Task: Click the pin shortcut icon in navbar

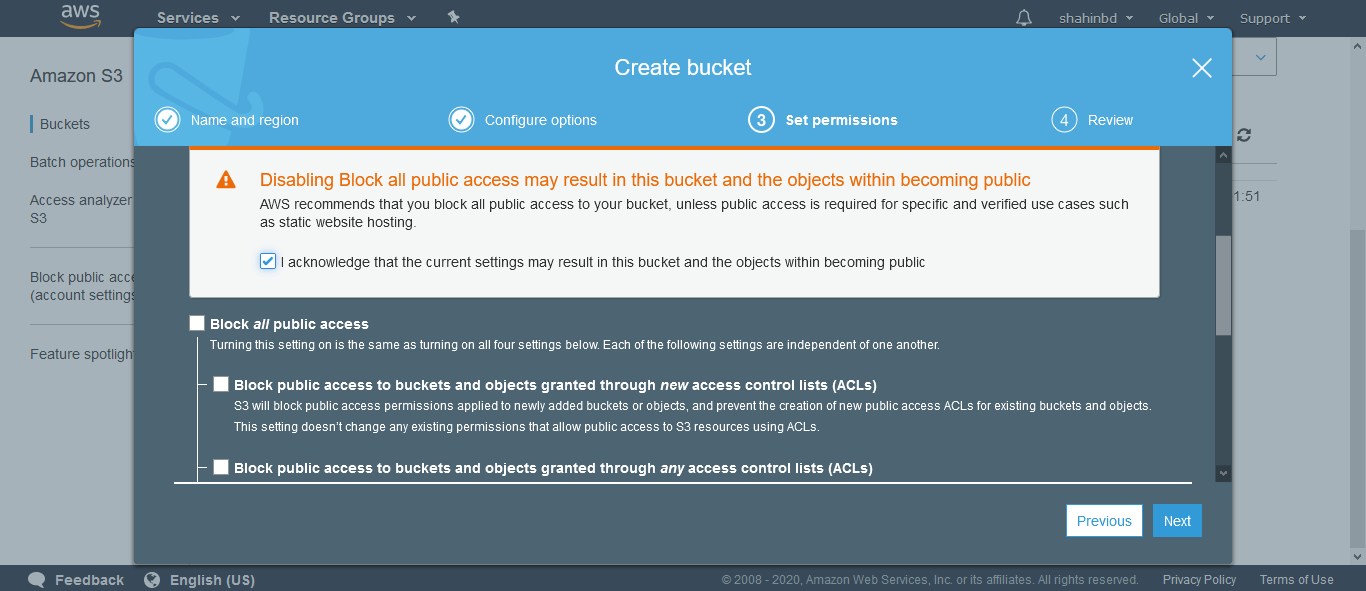Action: click(x=453, y=17)
